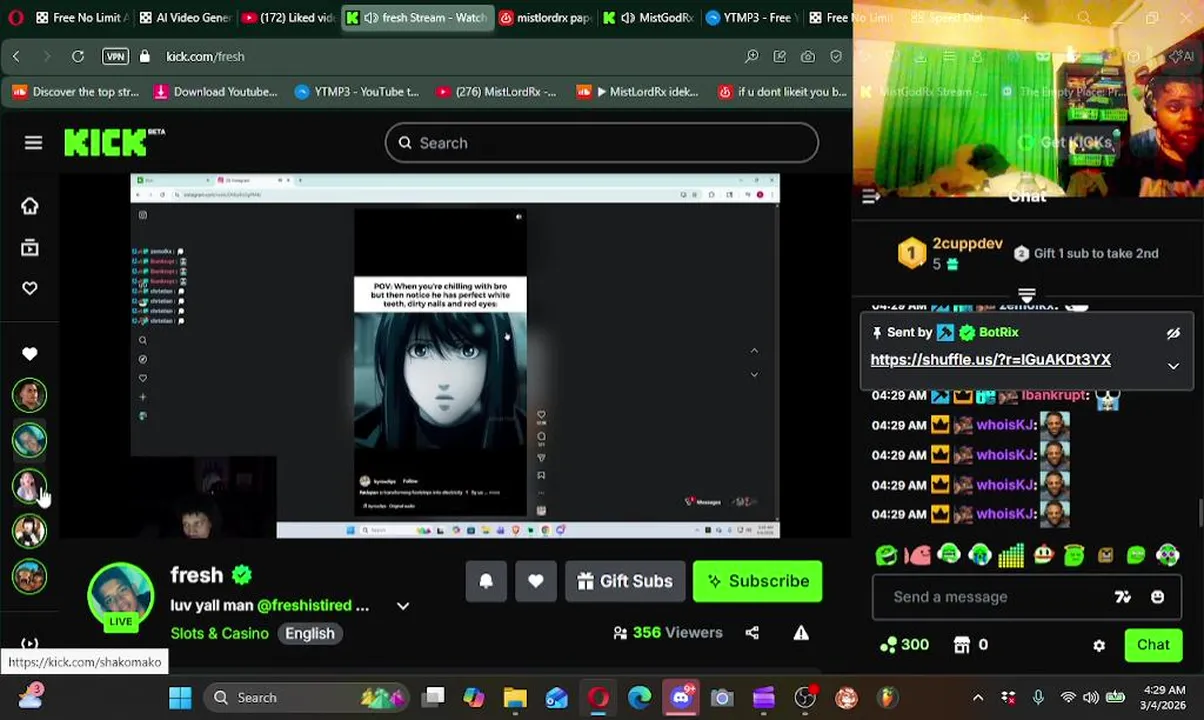Click the Subscribe button
The width and height of the screenshot is (1204, 720).
click(x=757, y=581)
